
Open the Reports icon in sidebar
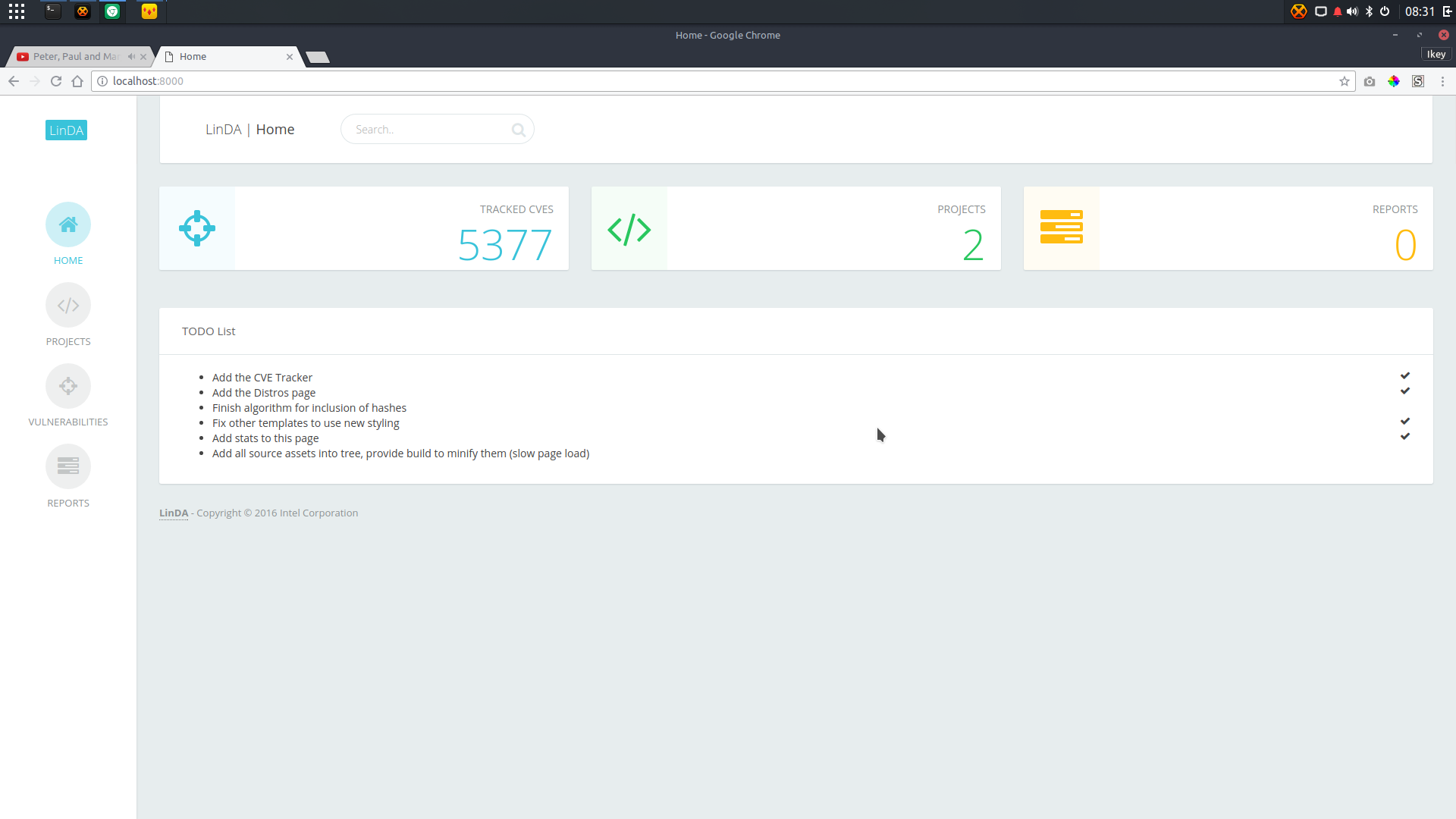[x=68, y=466]
